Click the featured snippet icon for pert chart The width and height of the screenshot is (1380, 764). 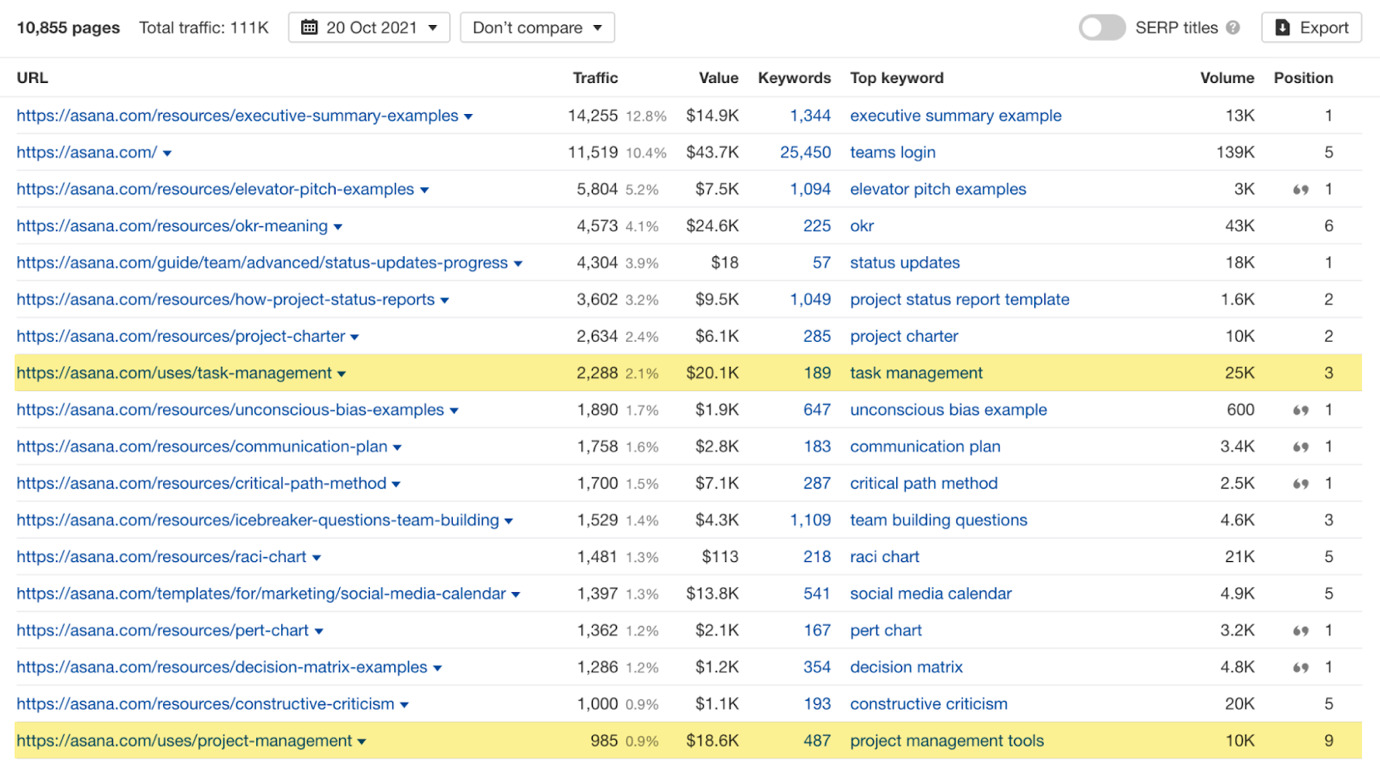pos(1300,631)
